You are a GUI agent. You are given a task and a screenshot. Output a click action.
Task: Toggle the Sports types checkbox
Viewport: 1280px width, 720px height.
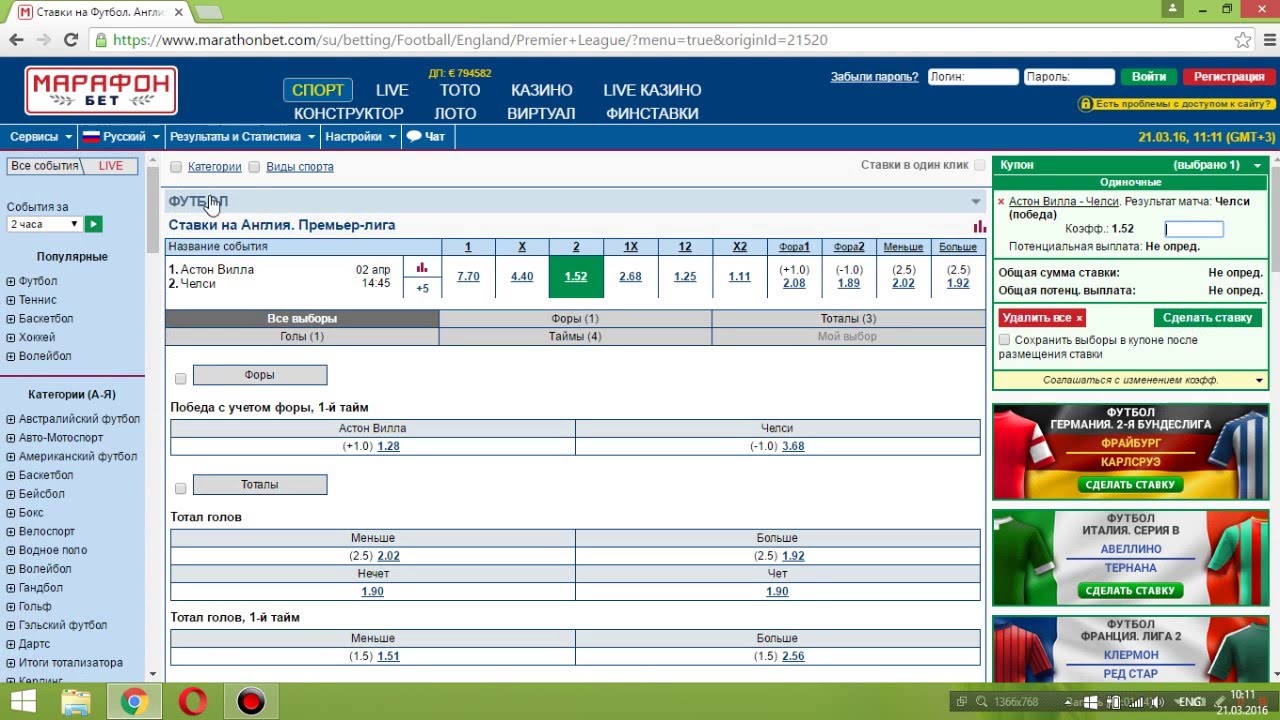click(x=254, y=167)
